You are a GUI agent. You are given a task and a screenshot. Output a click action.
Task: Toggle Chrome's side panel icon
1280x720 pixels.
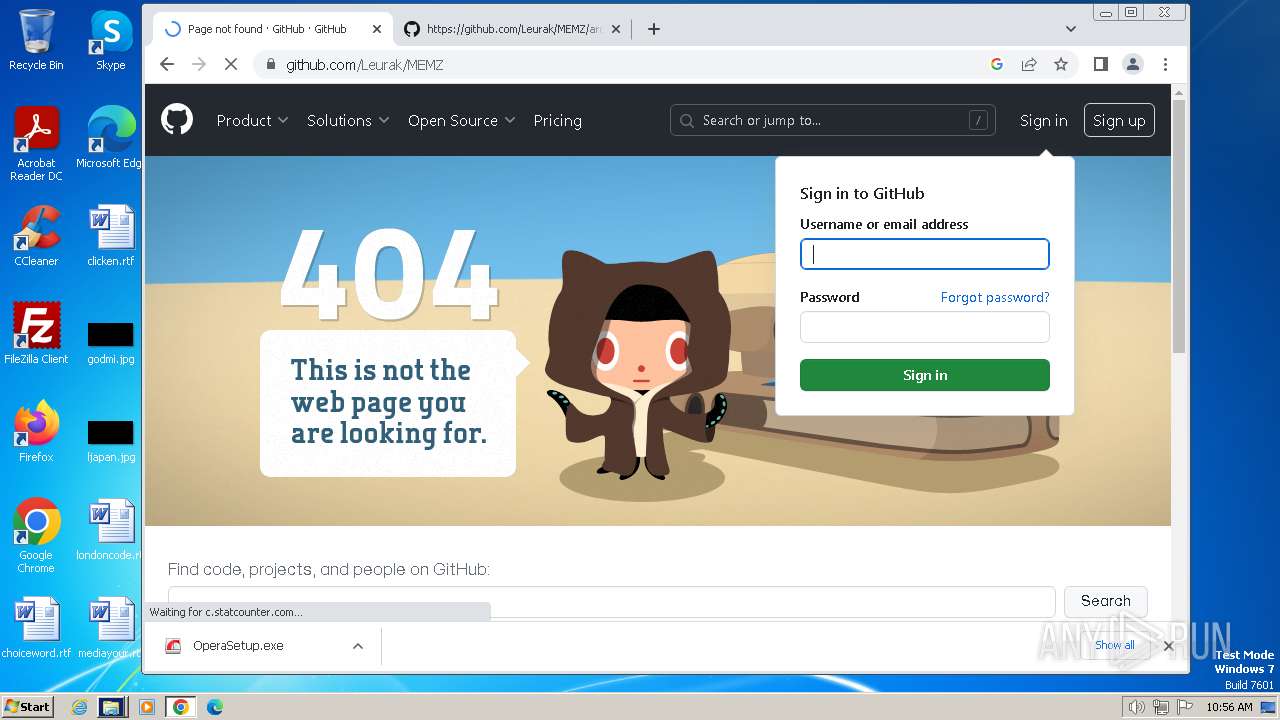pos(1101,64)
